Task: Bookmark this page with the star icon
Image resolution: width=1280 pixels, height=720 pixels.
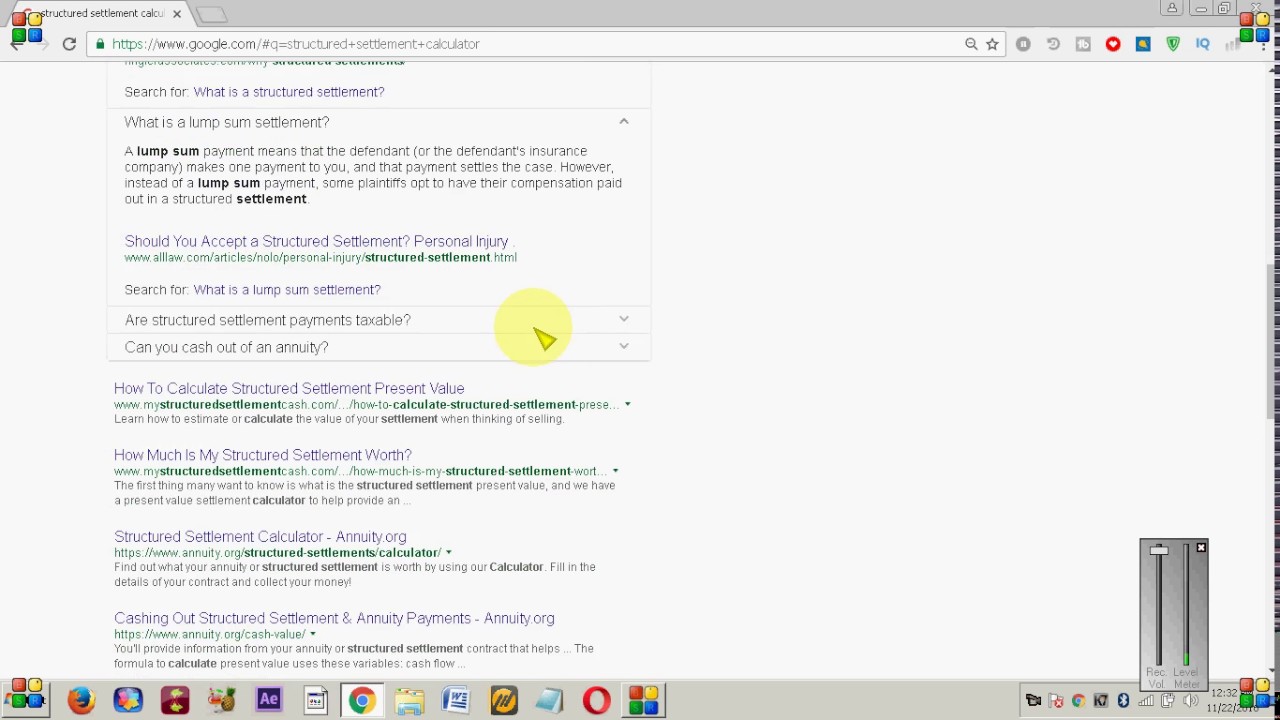Action: 992,44
